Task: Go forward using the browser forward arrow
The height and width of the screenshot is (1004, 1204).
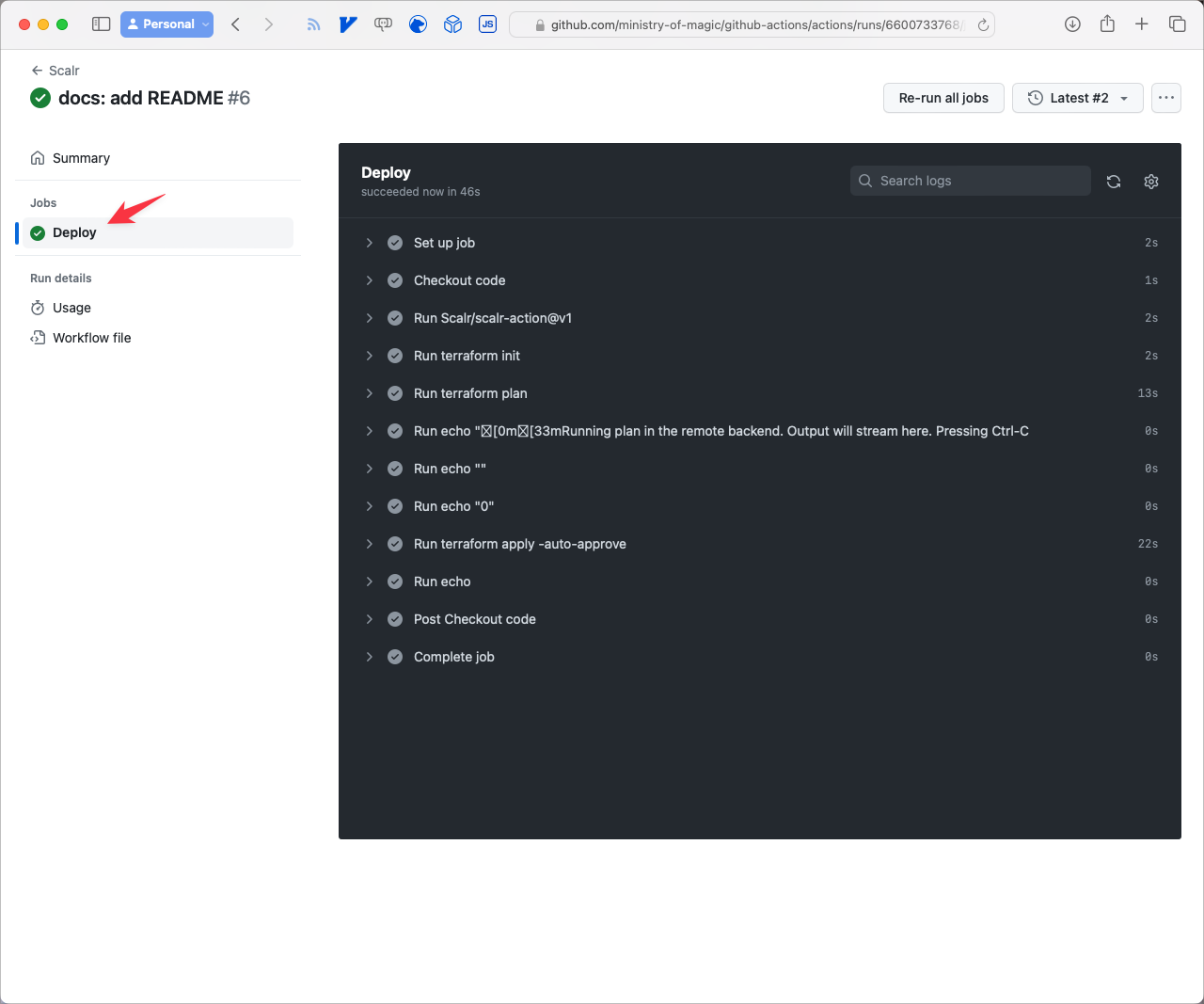Action: [269, 24]
